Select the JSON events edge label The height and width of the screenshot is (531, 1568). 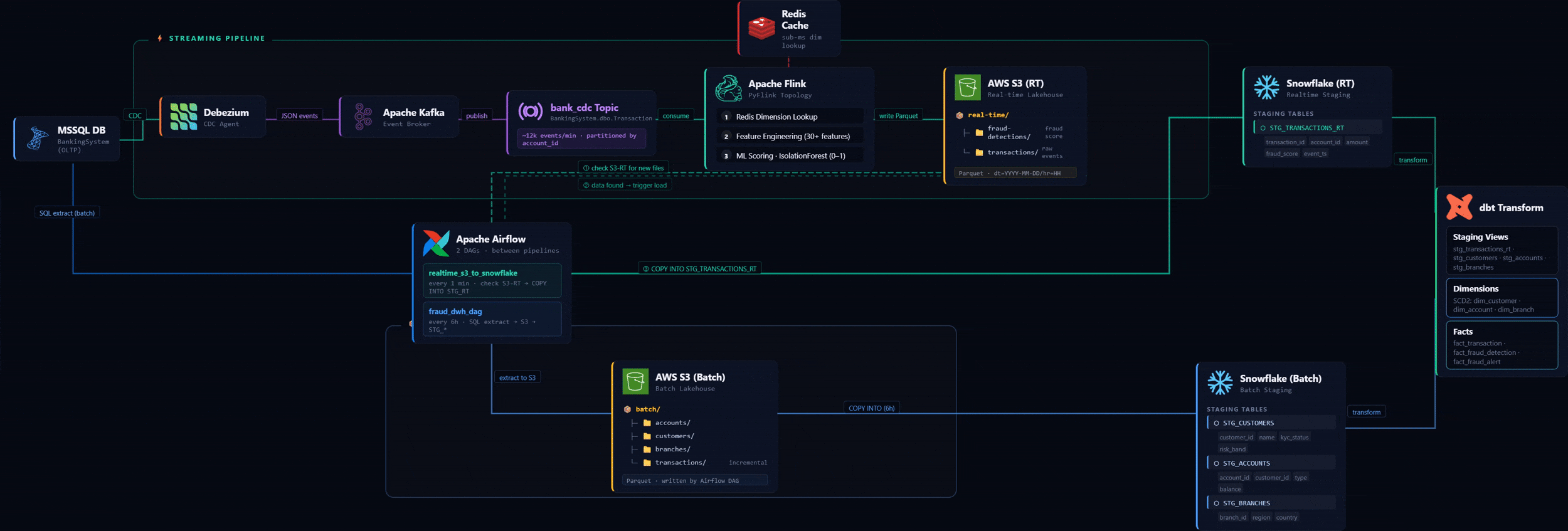(299, 116)
